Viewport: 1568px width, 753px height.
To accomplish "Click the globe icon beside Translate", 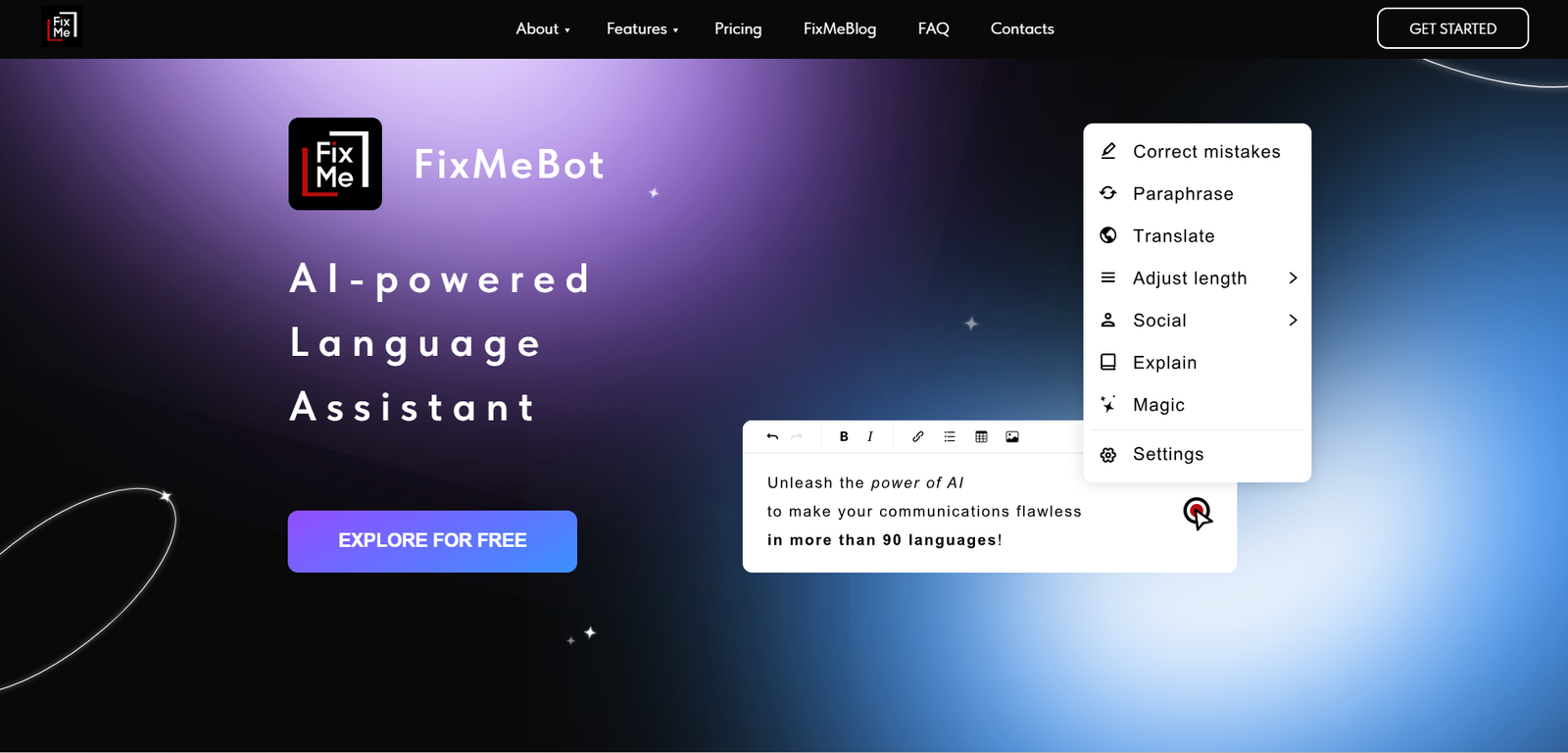I will pos(1108,235).
